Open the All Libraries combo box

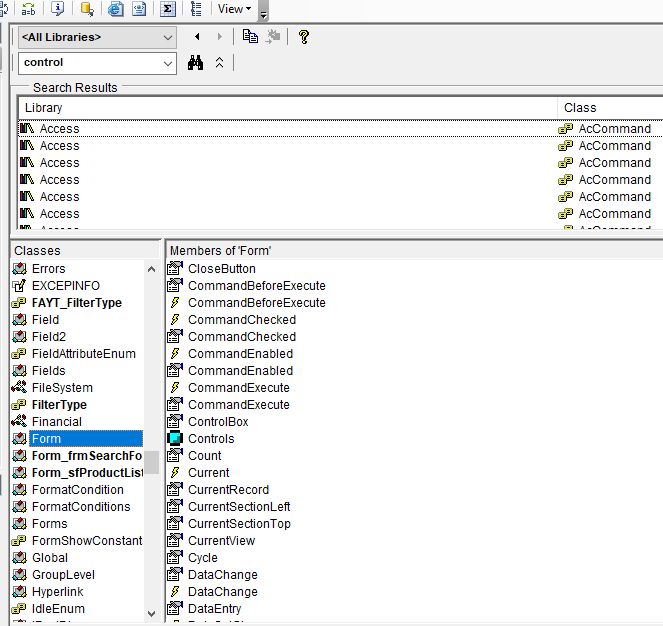[97, 37]
